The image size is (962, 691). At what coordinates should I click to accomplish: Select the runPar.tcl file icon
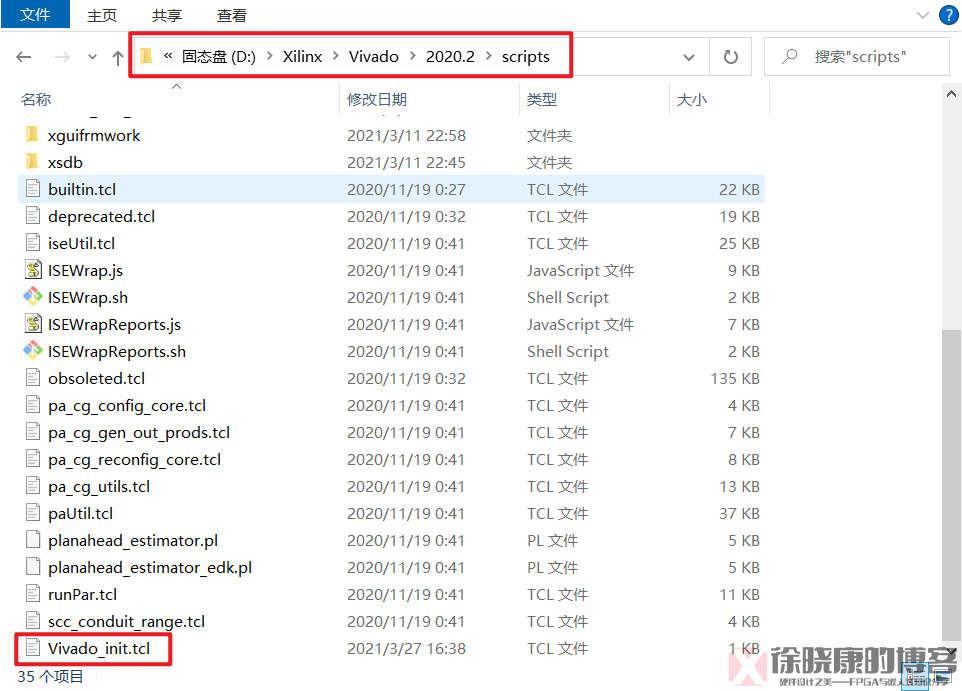click(x=33, y=593)
